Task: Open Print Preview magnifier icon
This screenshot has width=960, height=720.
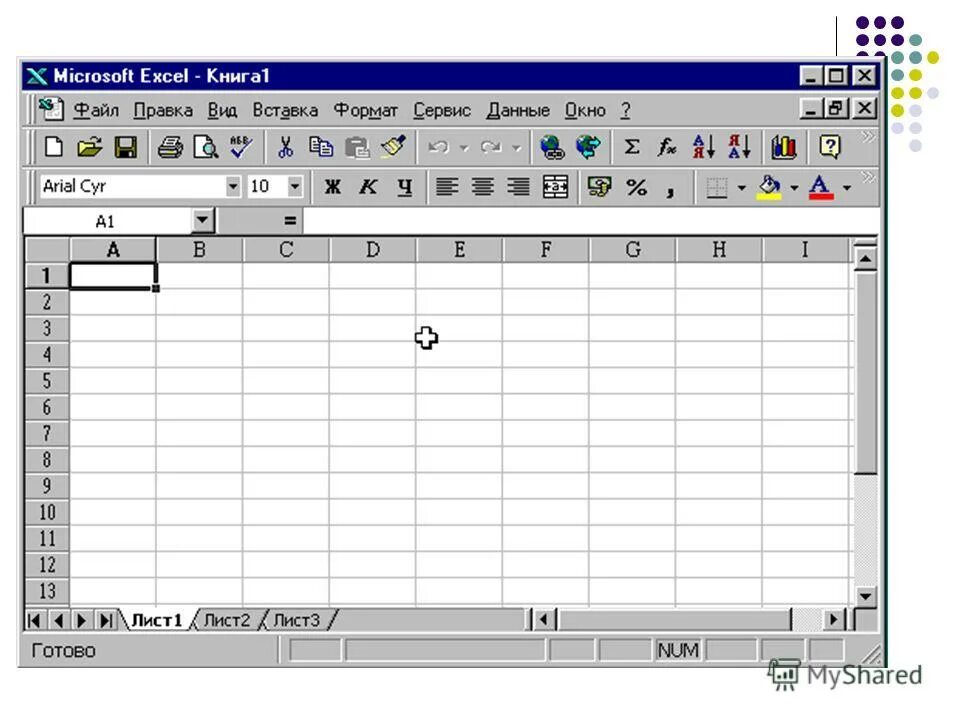Action: (205, 147)
